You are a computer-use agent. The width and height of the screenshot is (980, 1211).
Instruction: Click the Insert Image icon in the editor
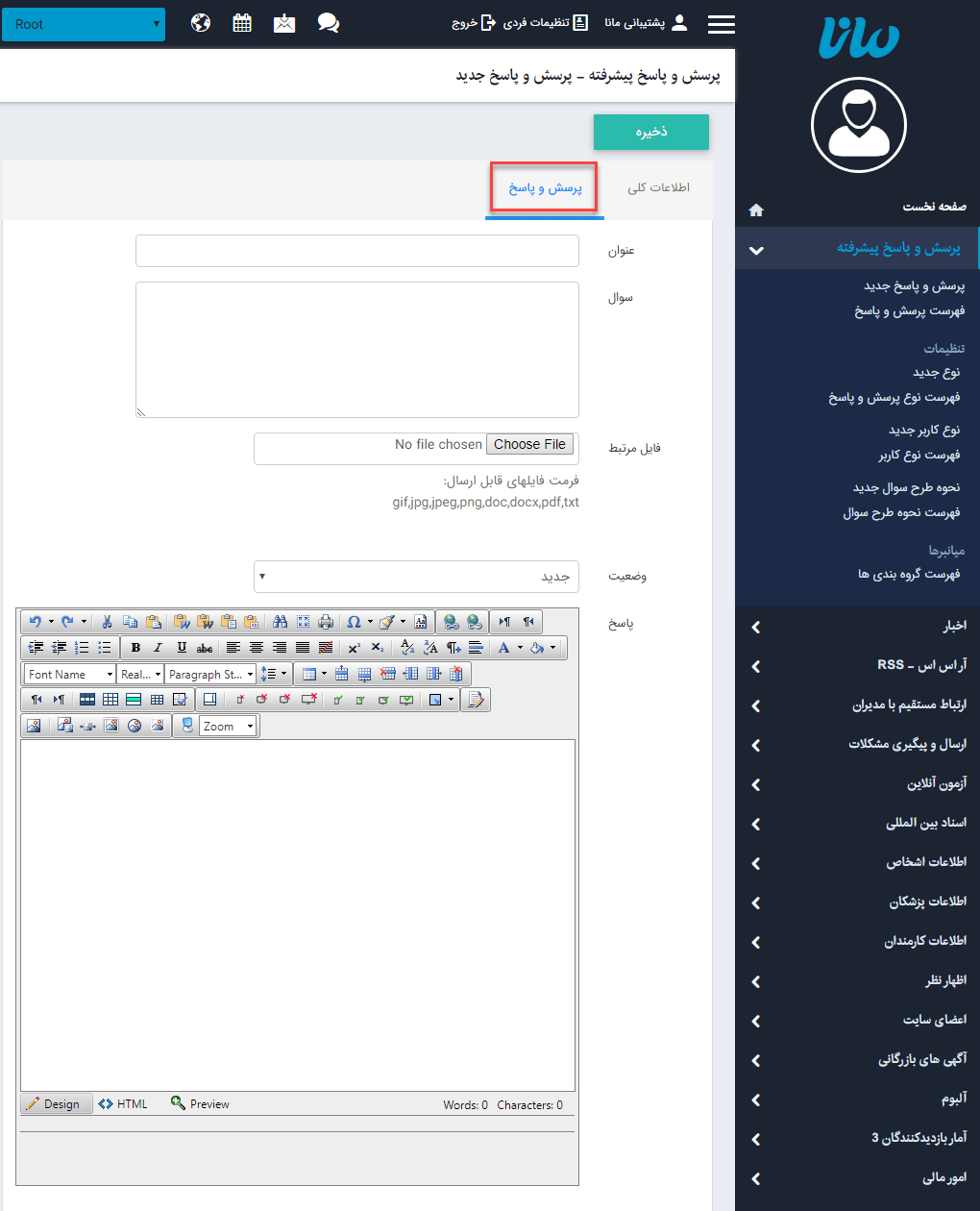(34, 725)
